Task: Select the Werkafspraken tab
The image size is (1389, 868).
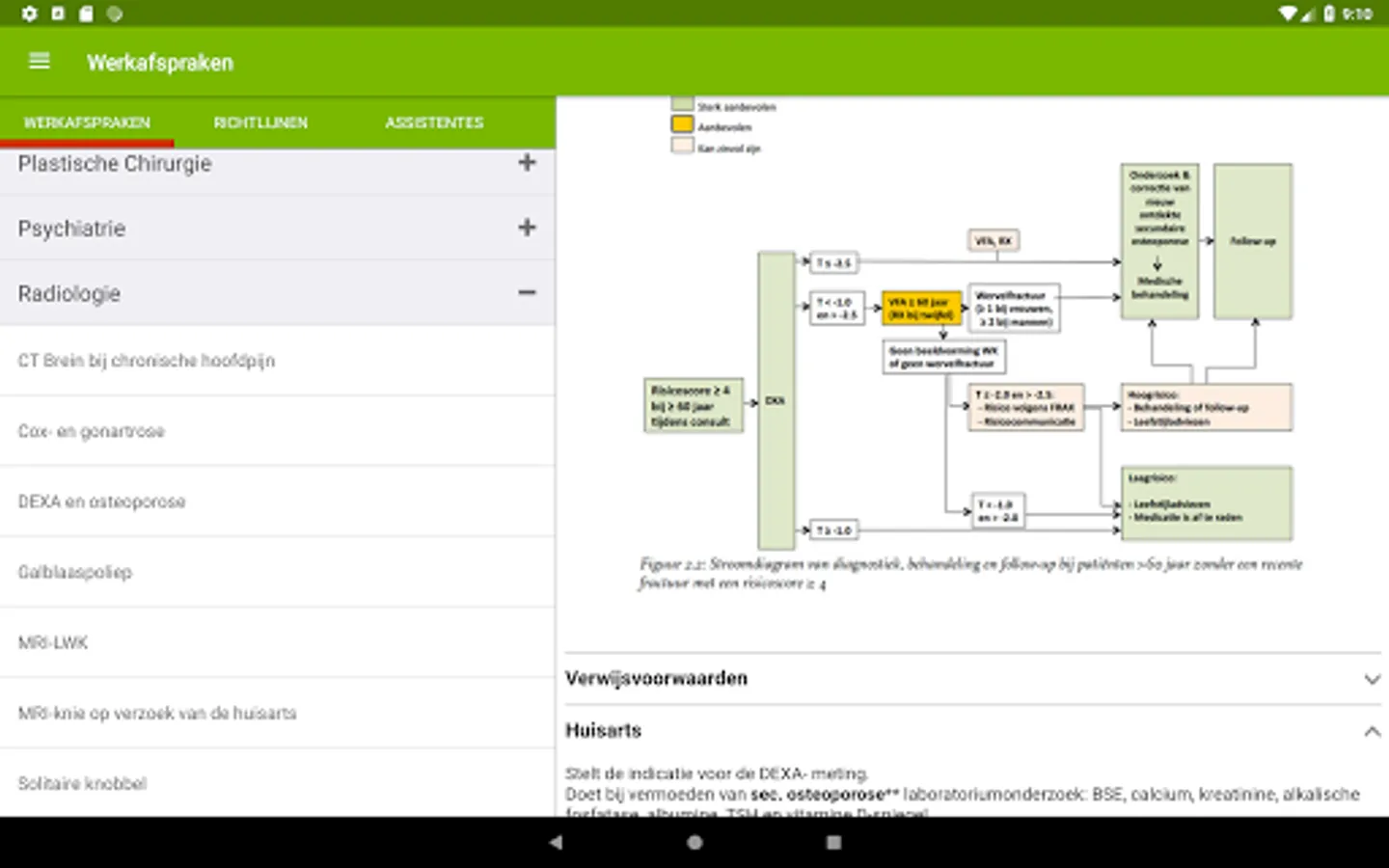Action: [87, 122]
